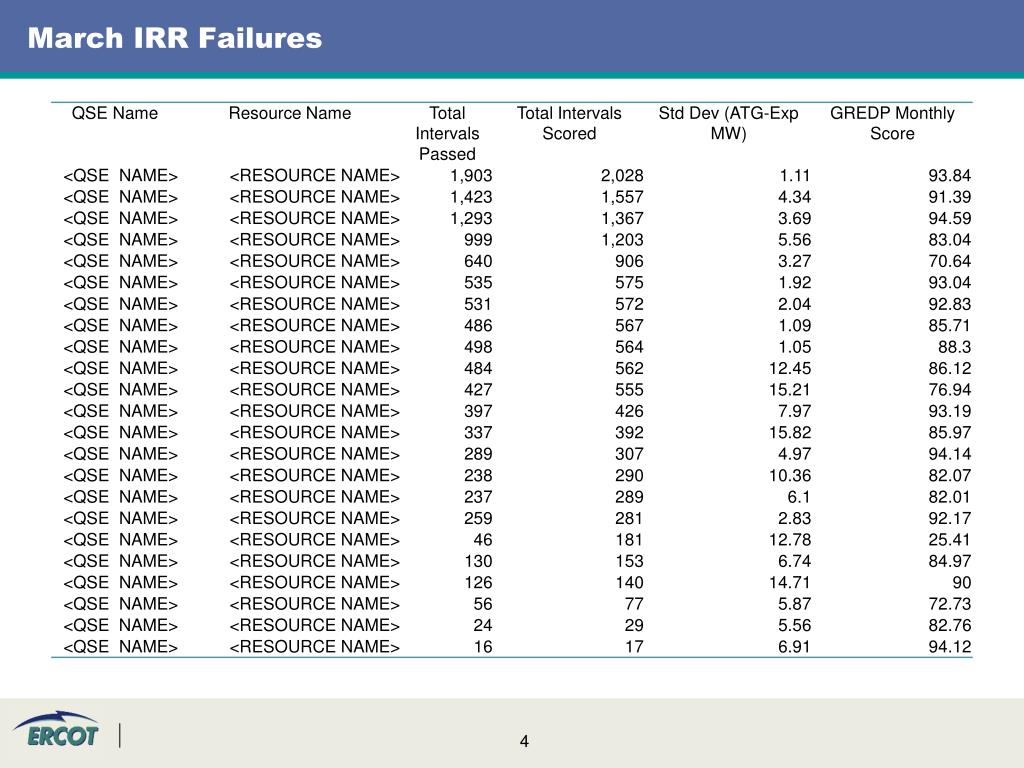Image resolution: width=1024 pixels, height=768 pixels.
Task: Select the GREDP score 86.12
Action: coord(950,368)
